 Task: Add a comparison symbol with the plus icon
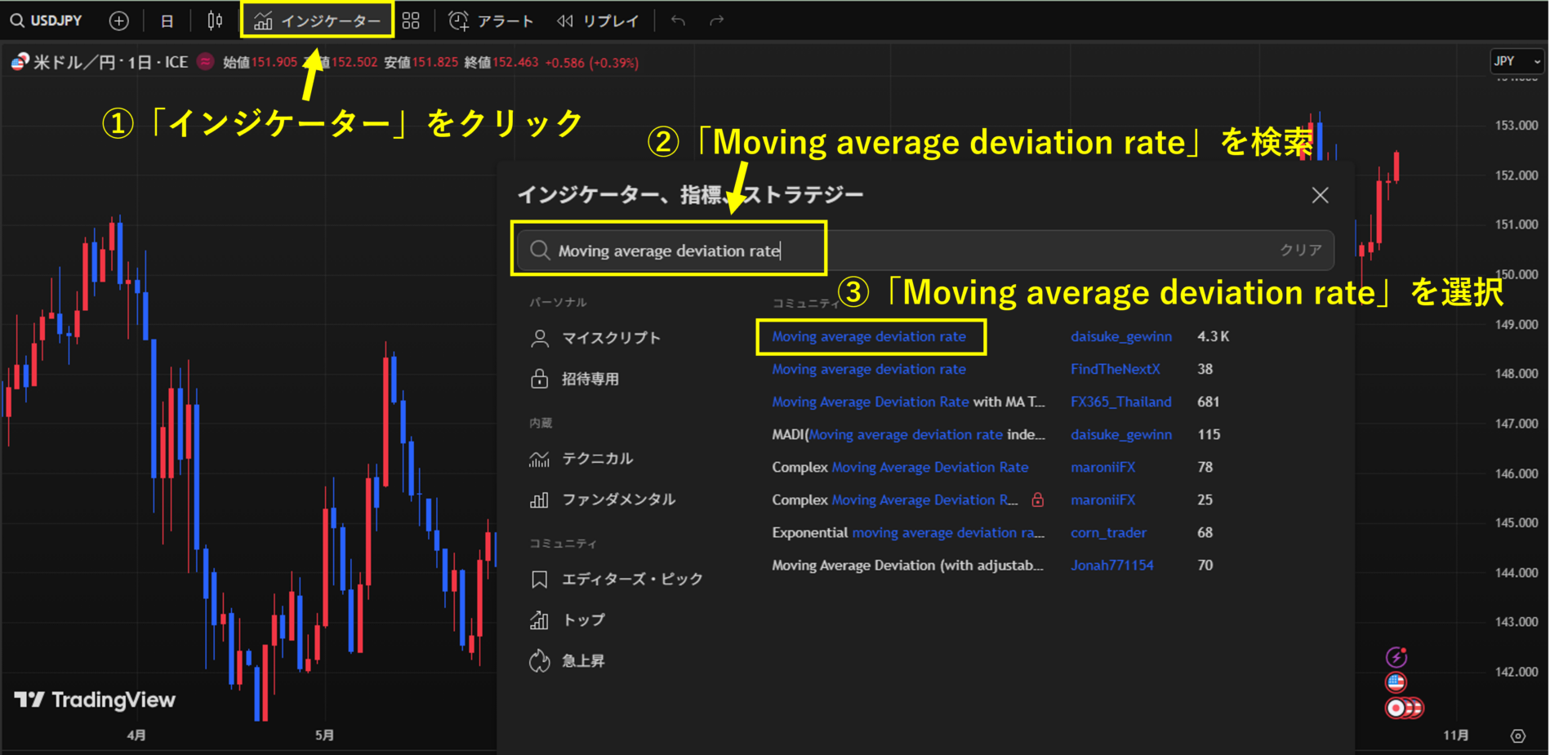pos(119,20)
